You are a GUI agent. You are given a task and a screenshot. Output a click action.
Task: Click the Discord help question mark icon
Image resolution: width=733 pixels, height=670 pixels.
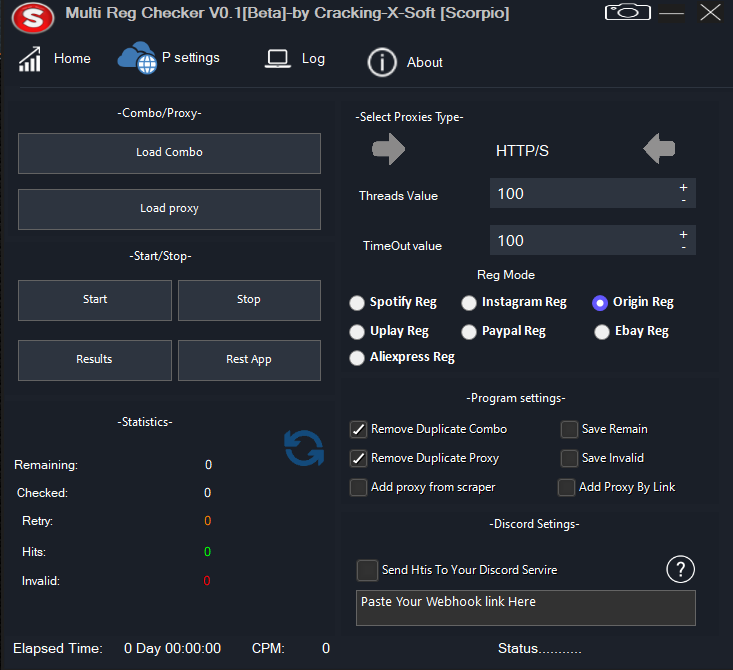(680, 569)
